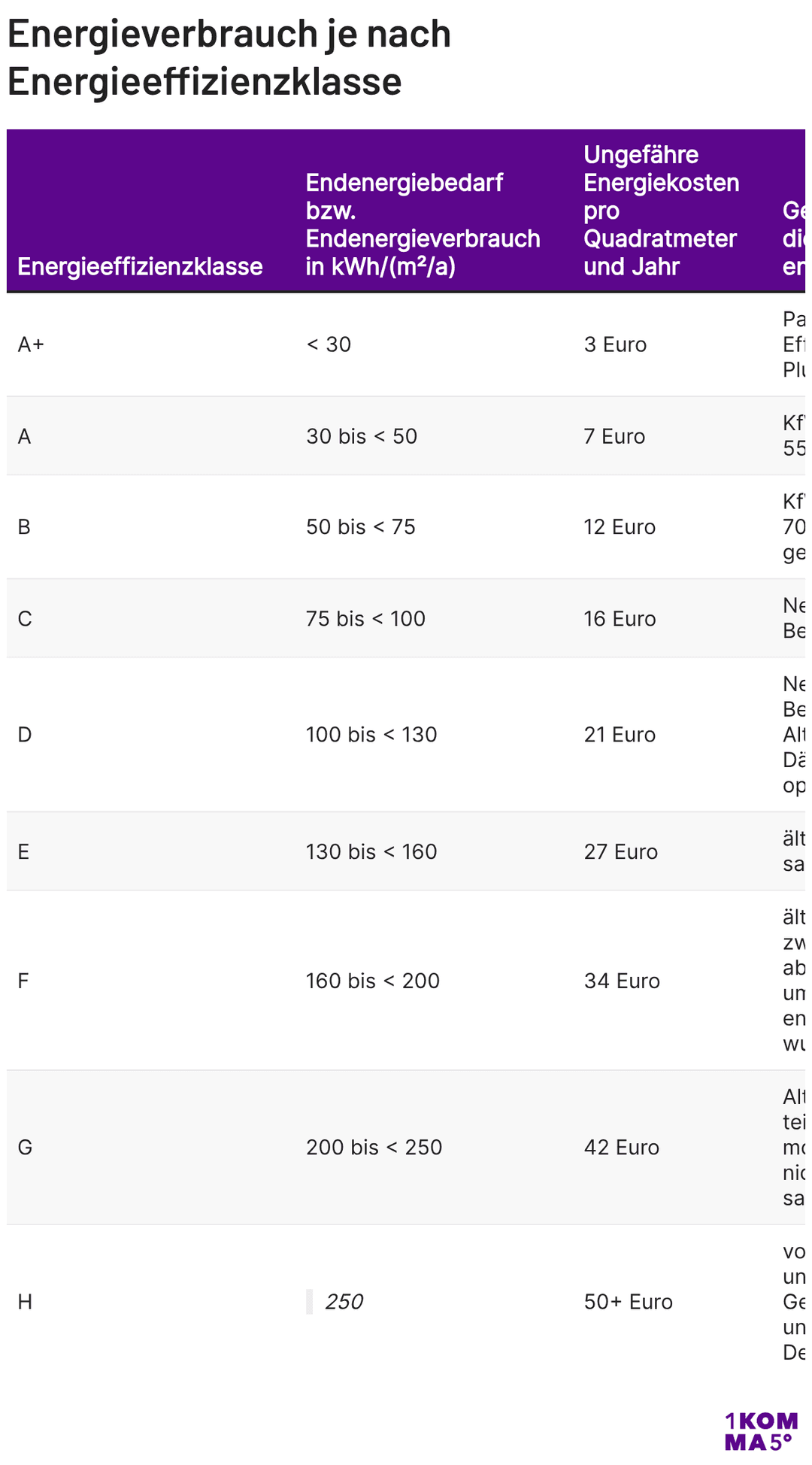This screenshot has width=812, height=1465.
Task: Click the class H row label
Action: (x=25, y=1302)
